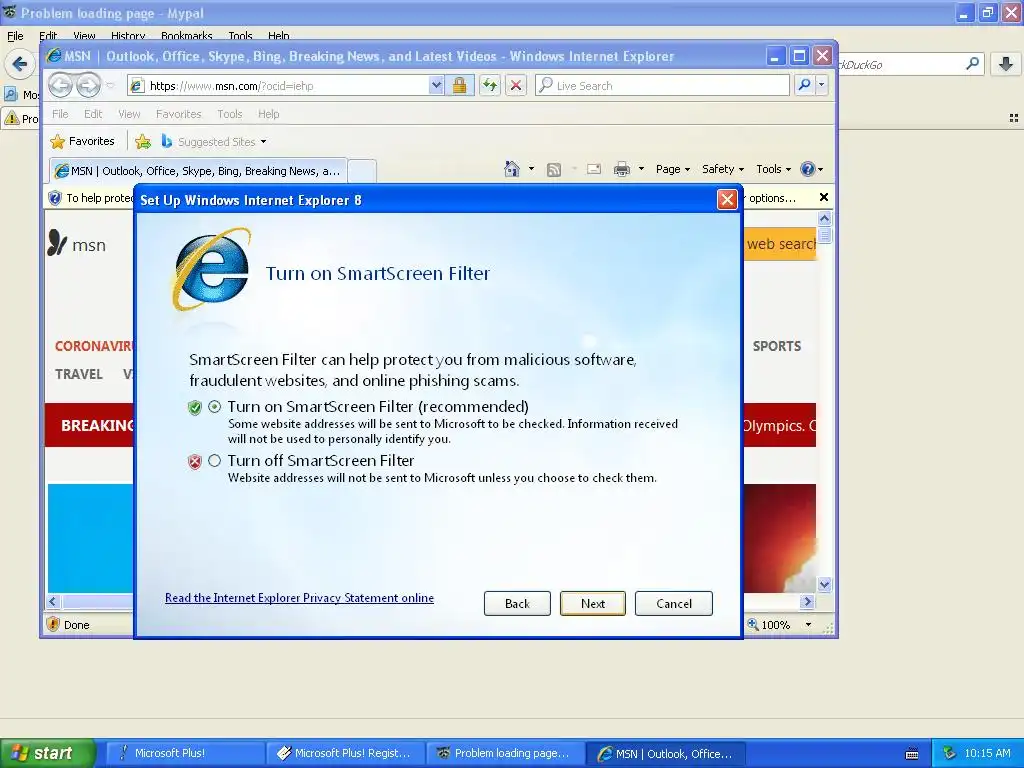
Task: Click the IE stop loading button
Action: click(516, 86)
